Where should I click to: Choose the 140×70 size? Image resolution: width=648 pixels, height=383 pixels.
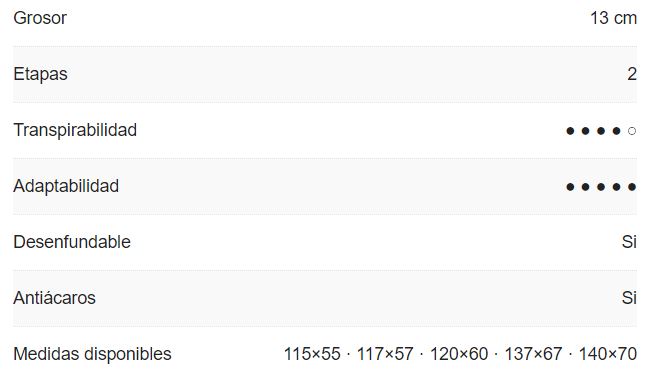[x=608, y=354]
